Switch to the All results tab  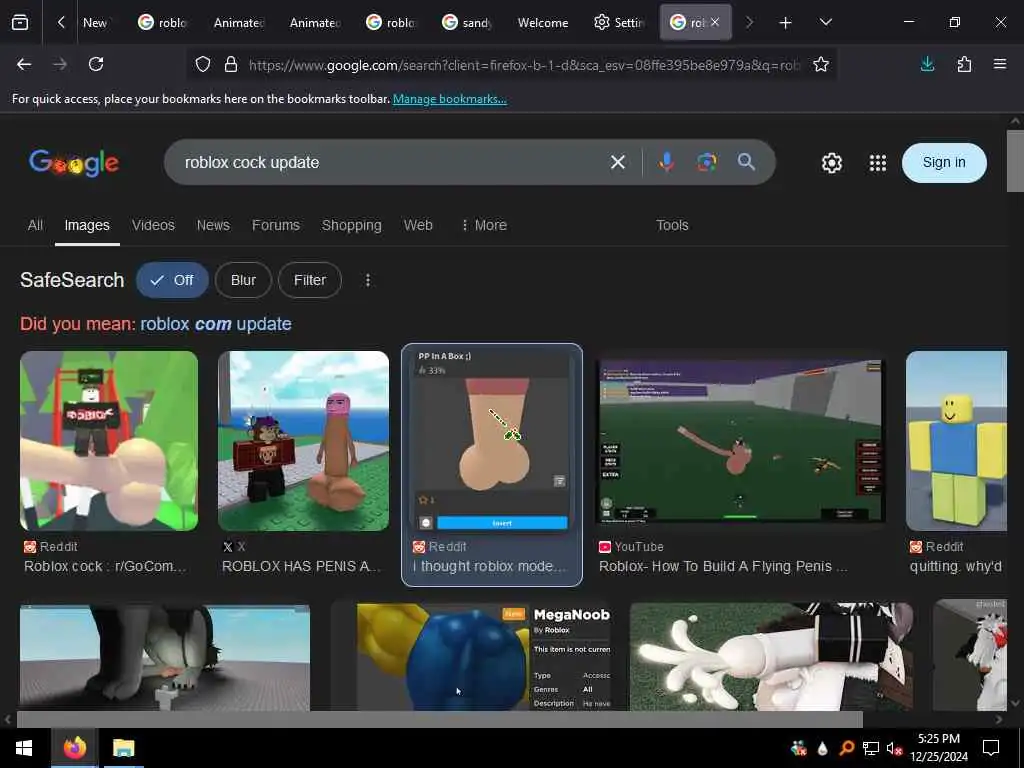35,225
